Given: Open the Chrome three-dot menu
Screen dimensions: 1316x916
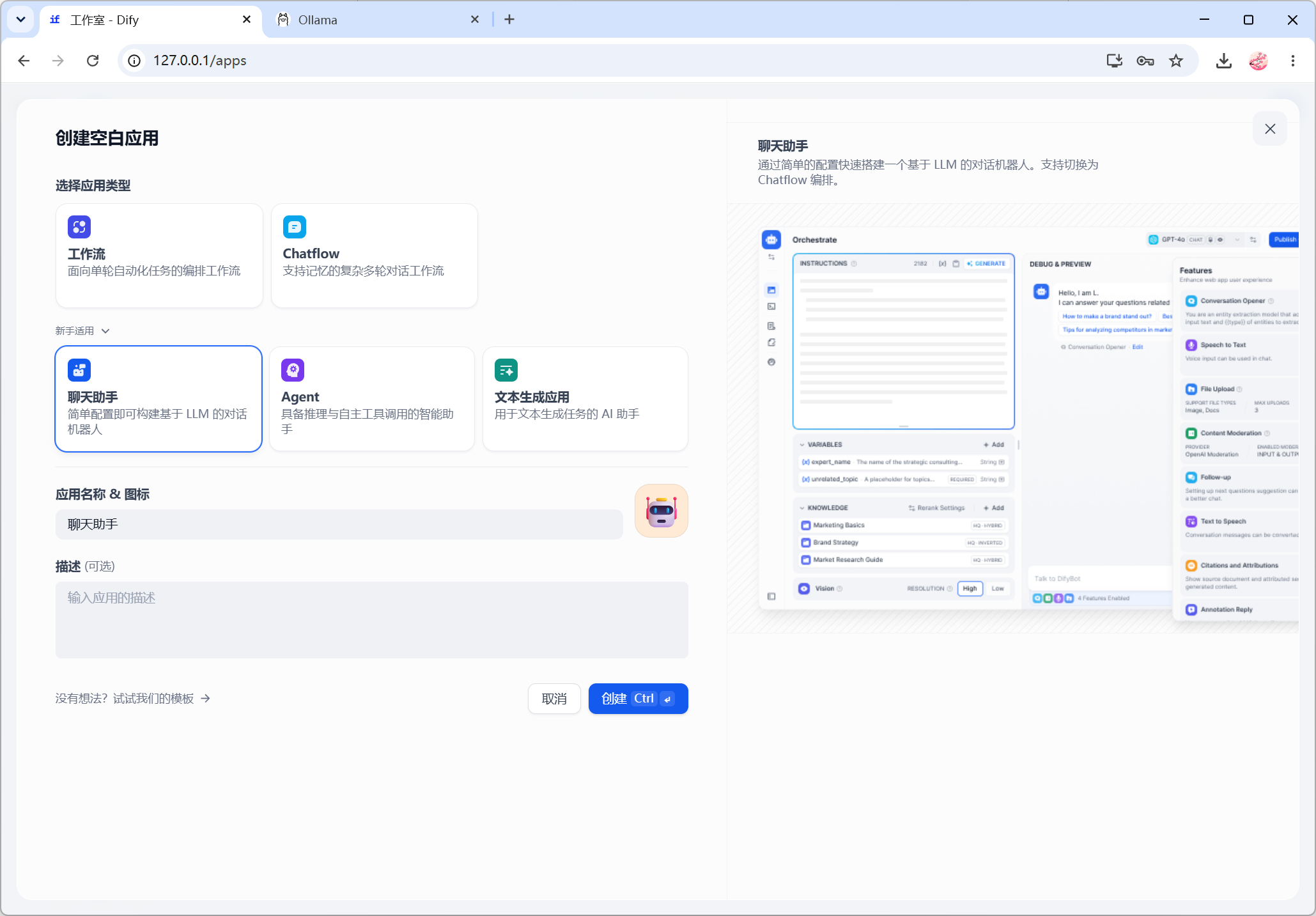Looking at the screenshot, I should click(x=1293, y=61).
